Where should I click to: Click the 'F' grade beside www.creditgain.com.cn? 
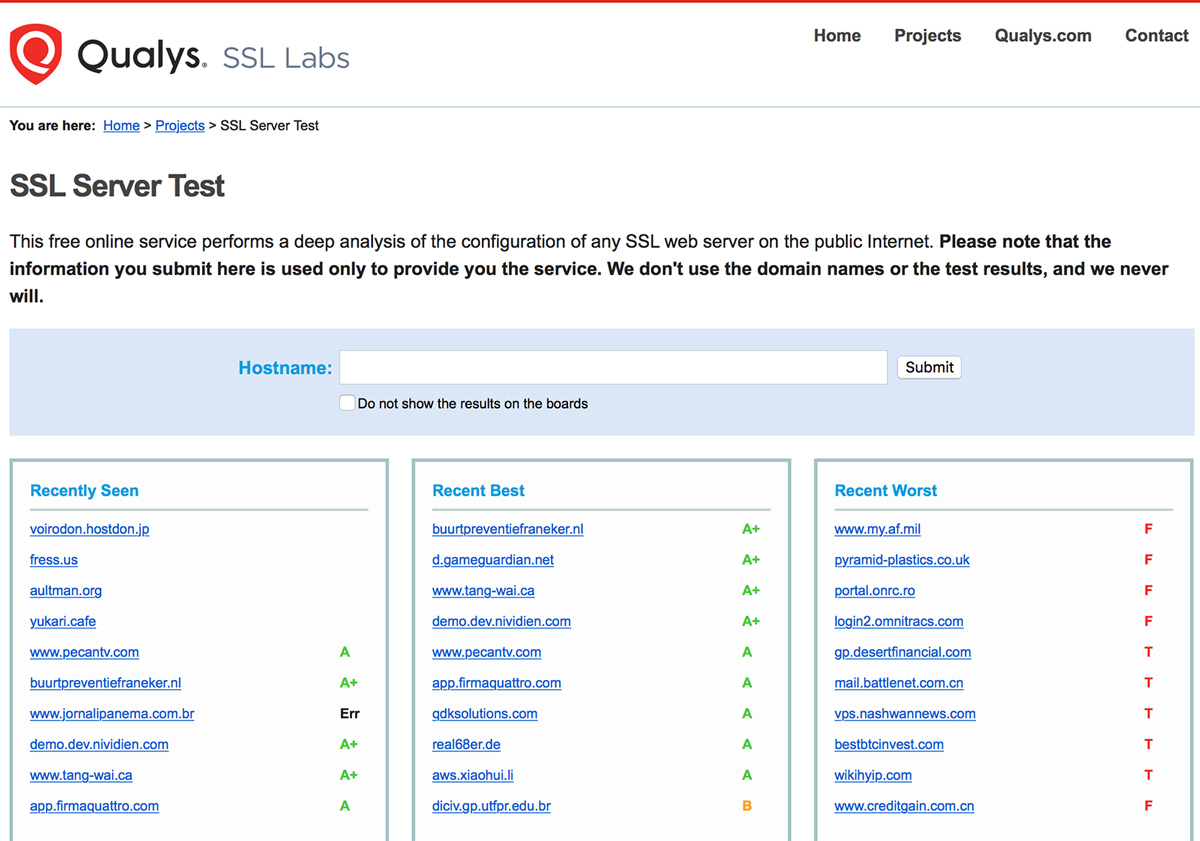1149,806
